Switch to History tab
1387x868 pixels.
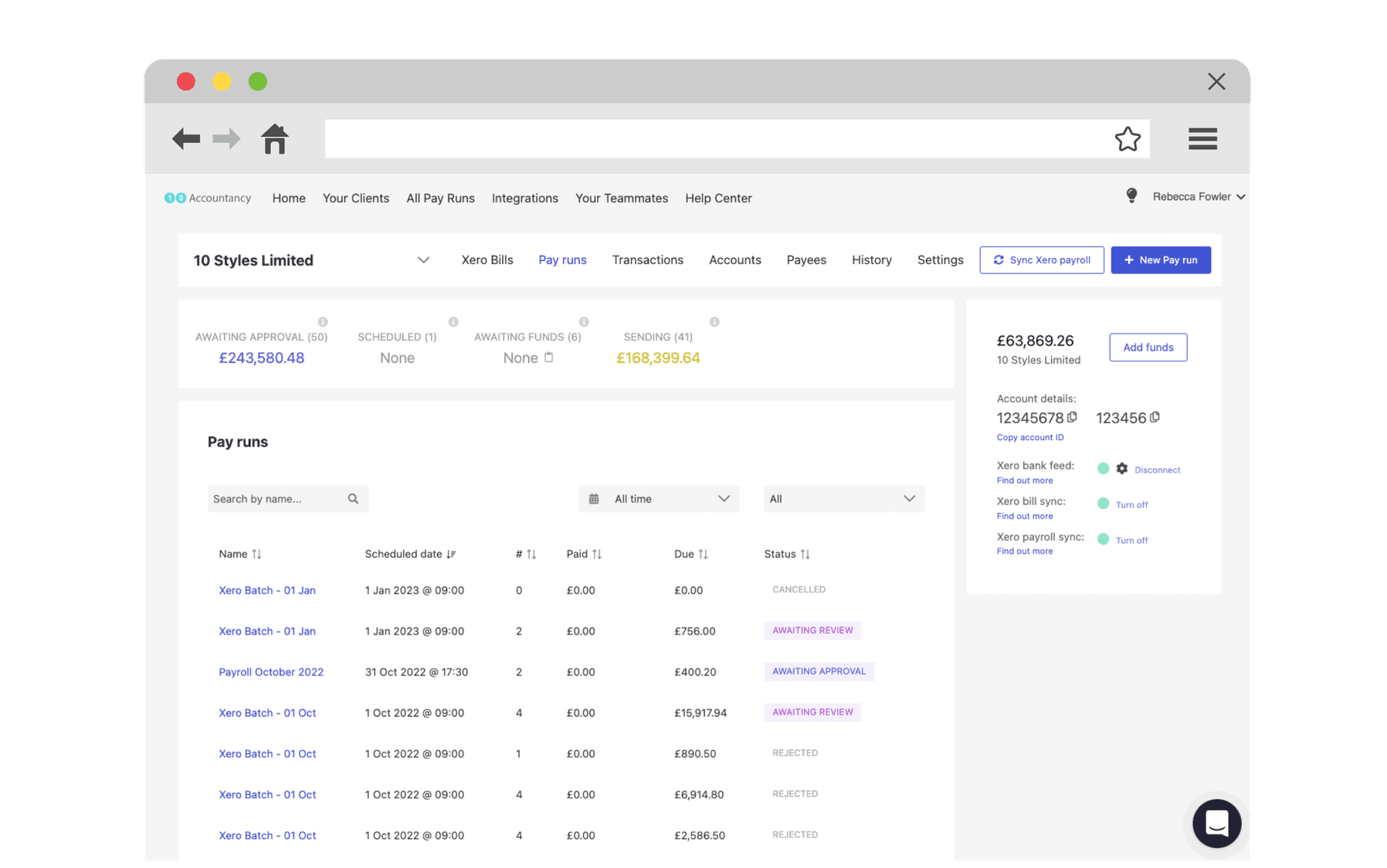coord(872,260)
